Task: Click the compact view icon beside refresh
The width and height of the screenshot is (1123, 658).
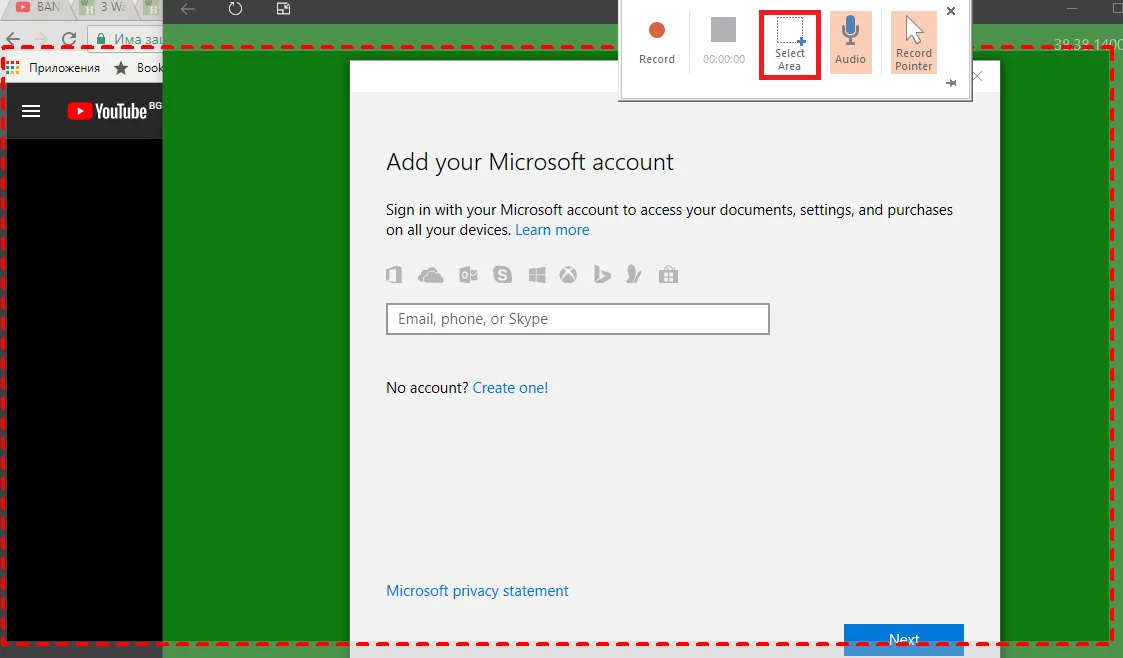Action: [284, 9]
